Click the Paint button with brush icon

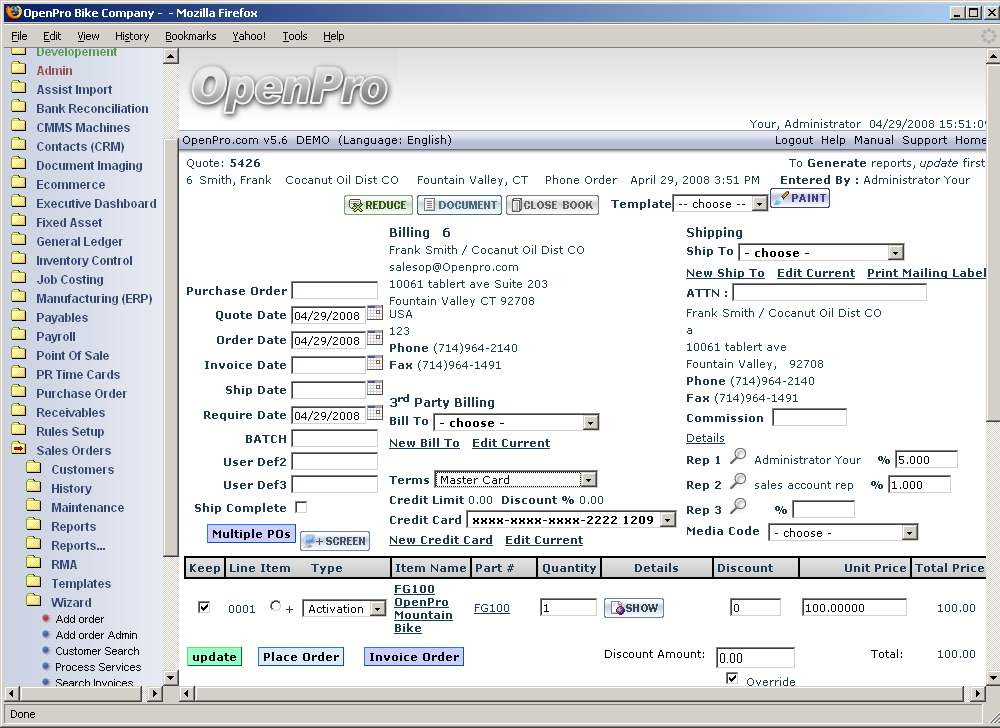[x=799, y=198]
